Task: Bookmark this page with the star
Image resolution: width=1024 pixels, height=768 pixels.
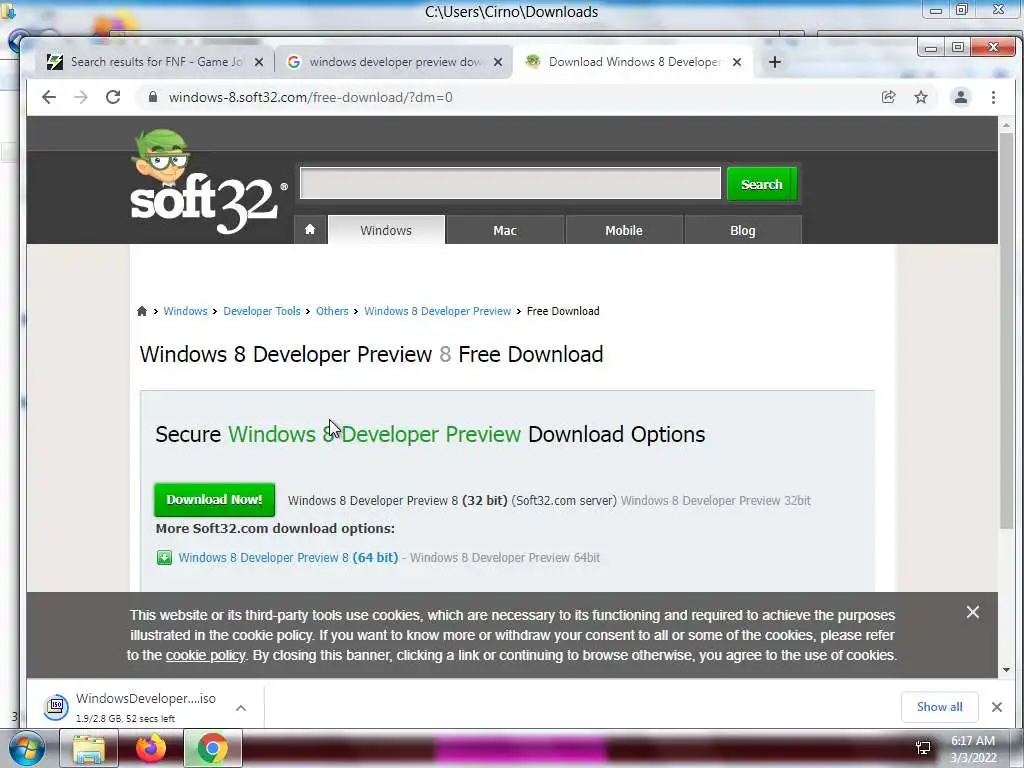Action: pyautogui.click(x=921, y=97)
